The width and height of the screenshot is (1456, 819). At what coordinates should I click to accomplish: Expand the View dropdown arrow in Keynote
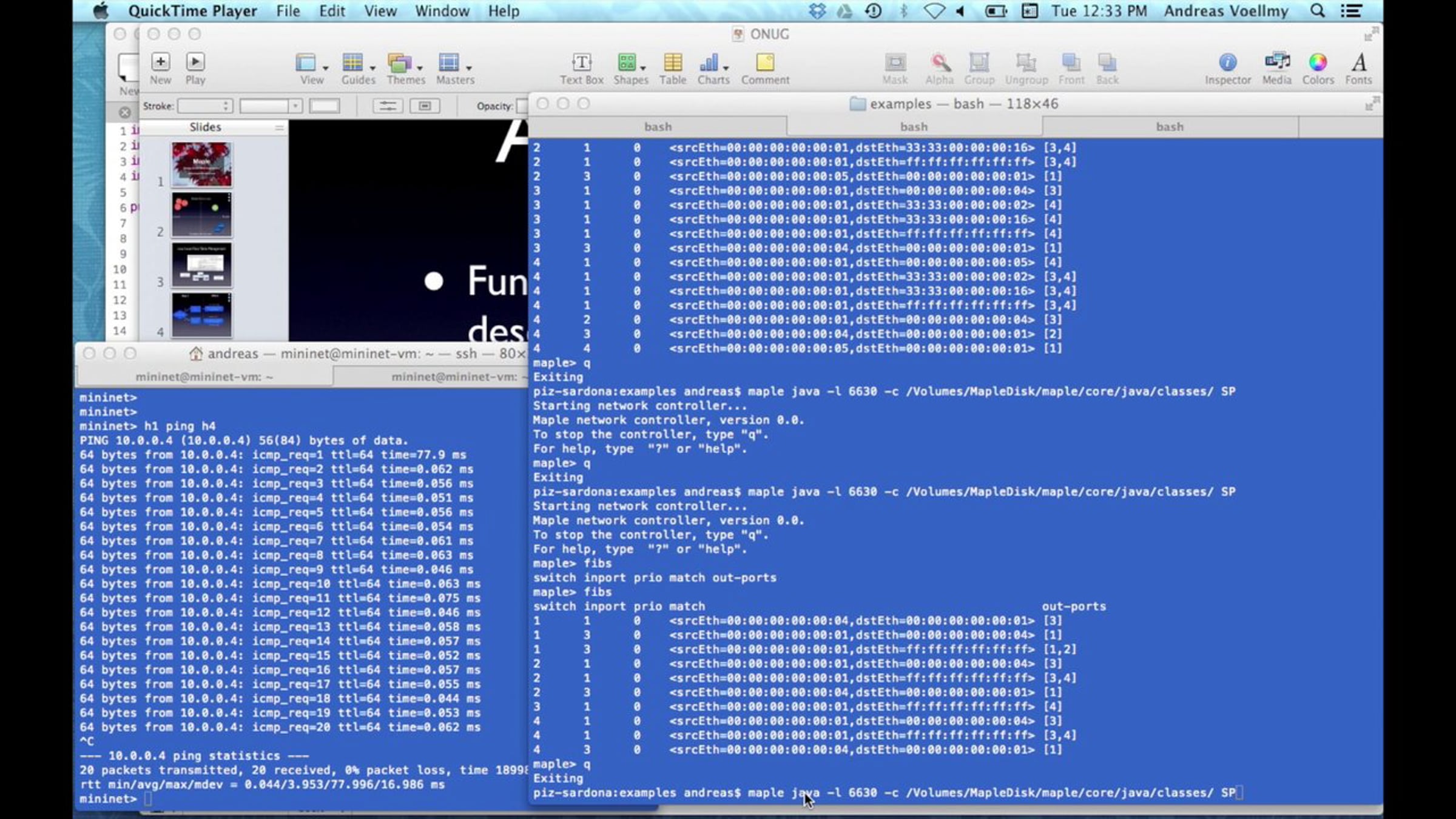(326, 68)
